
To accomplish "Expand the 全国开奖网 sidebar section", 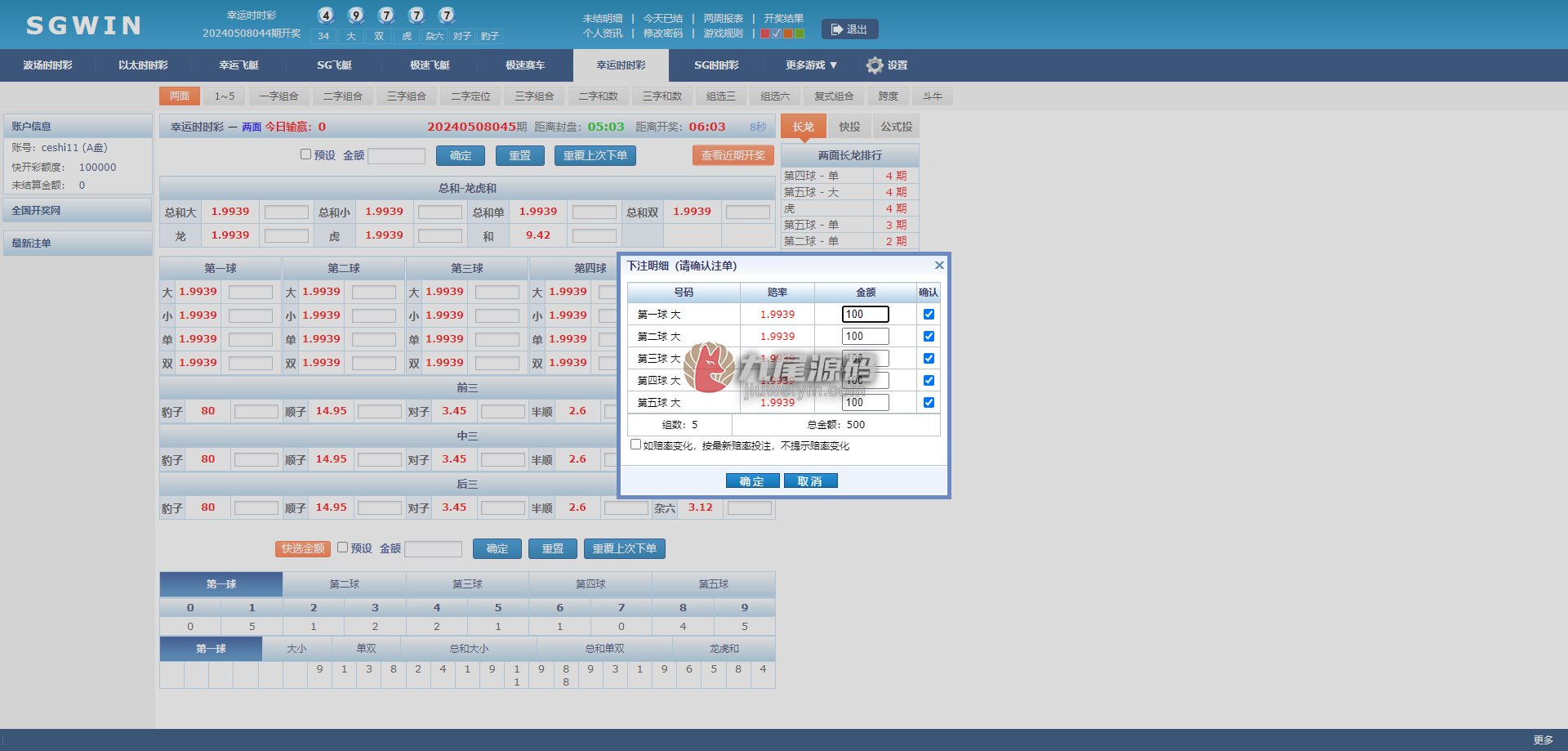I will [78, 211].
